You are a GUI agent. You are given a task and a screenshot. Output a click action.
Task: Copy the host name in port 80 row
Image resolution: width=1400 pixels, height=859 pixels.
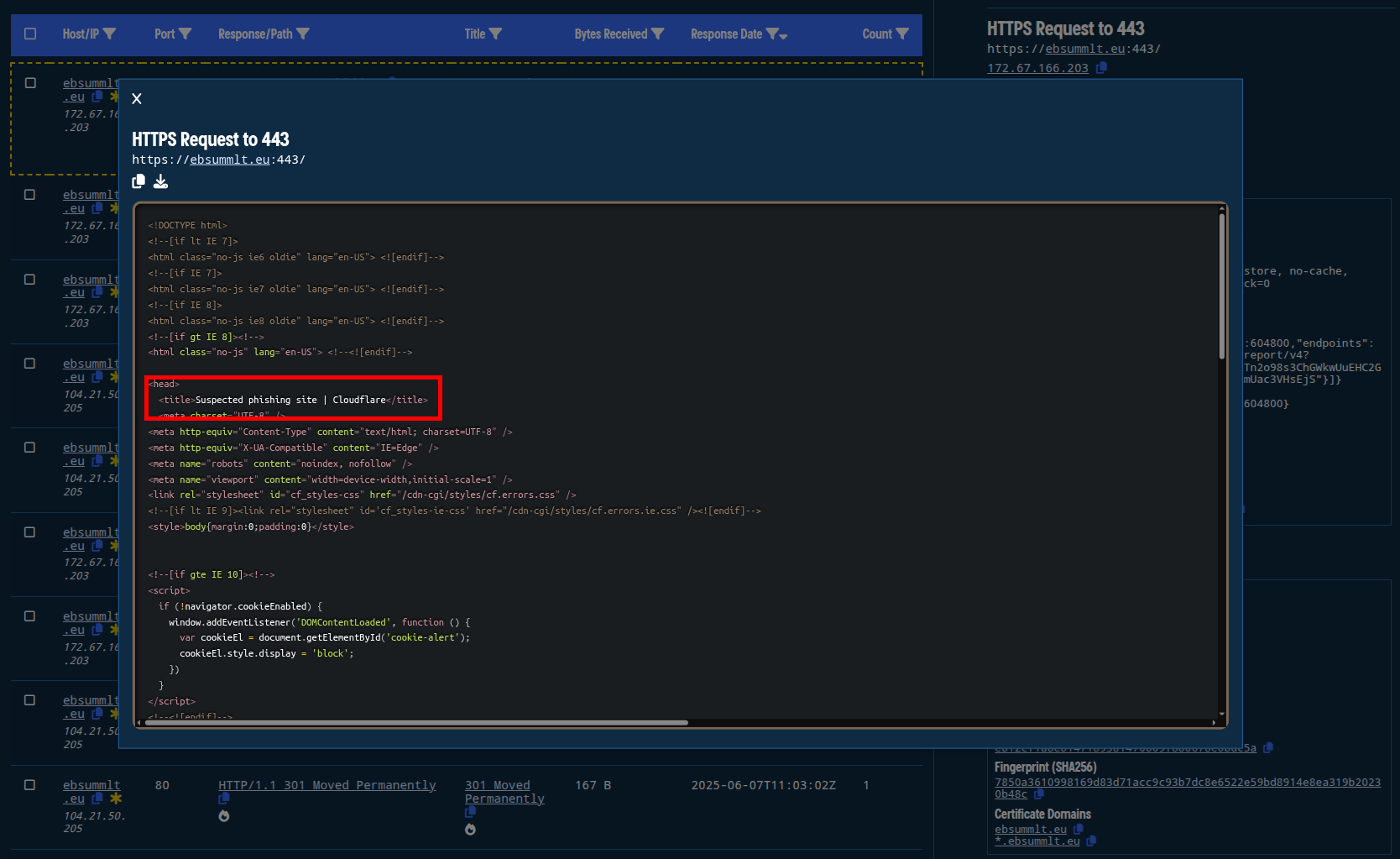(97, 799)
